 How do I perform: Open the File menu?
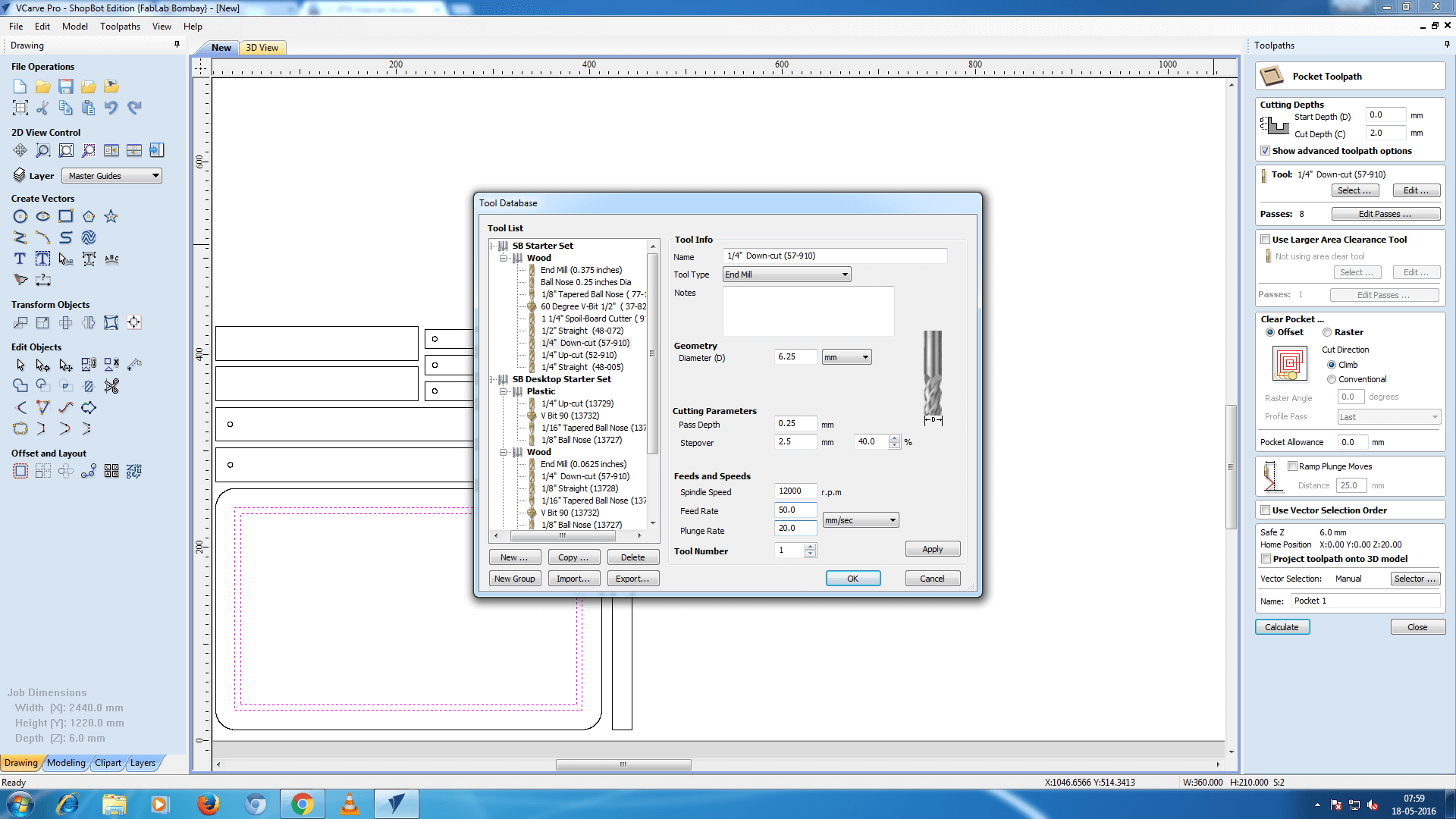(x=16, y=27)
